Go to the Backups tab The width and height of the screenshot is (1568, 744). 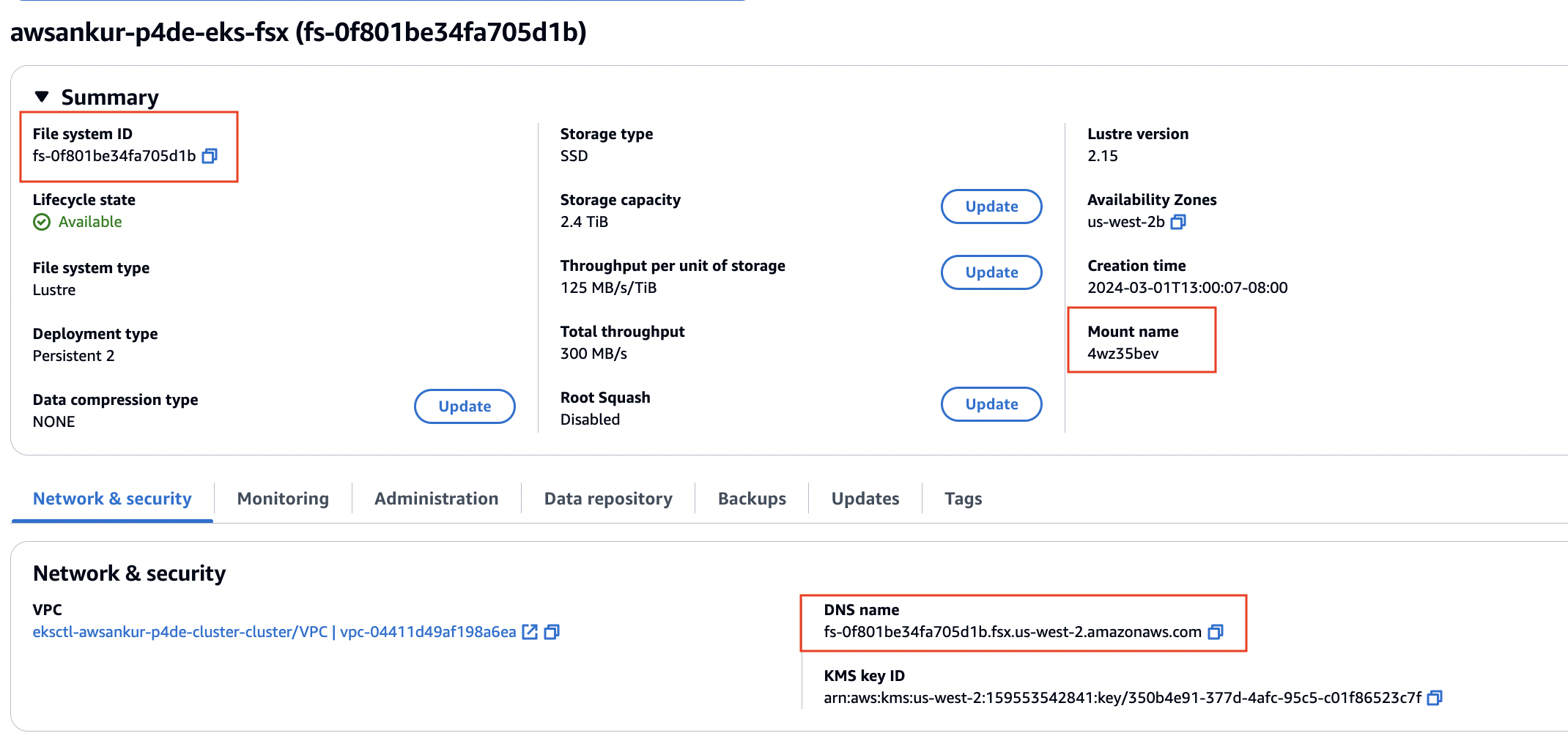pos(752,499)
